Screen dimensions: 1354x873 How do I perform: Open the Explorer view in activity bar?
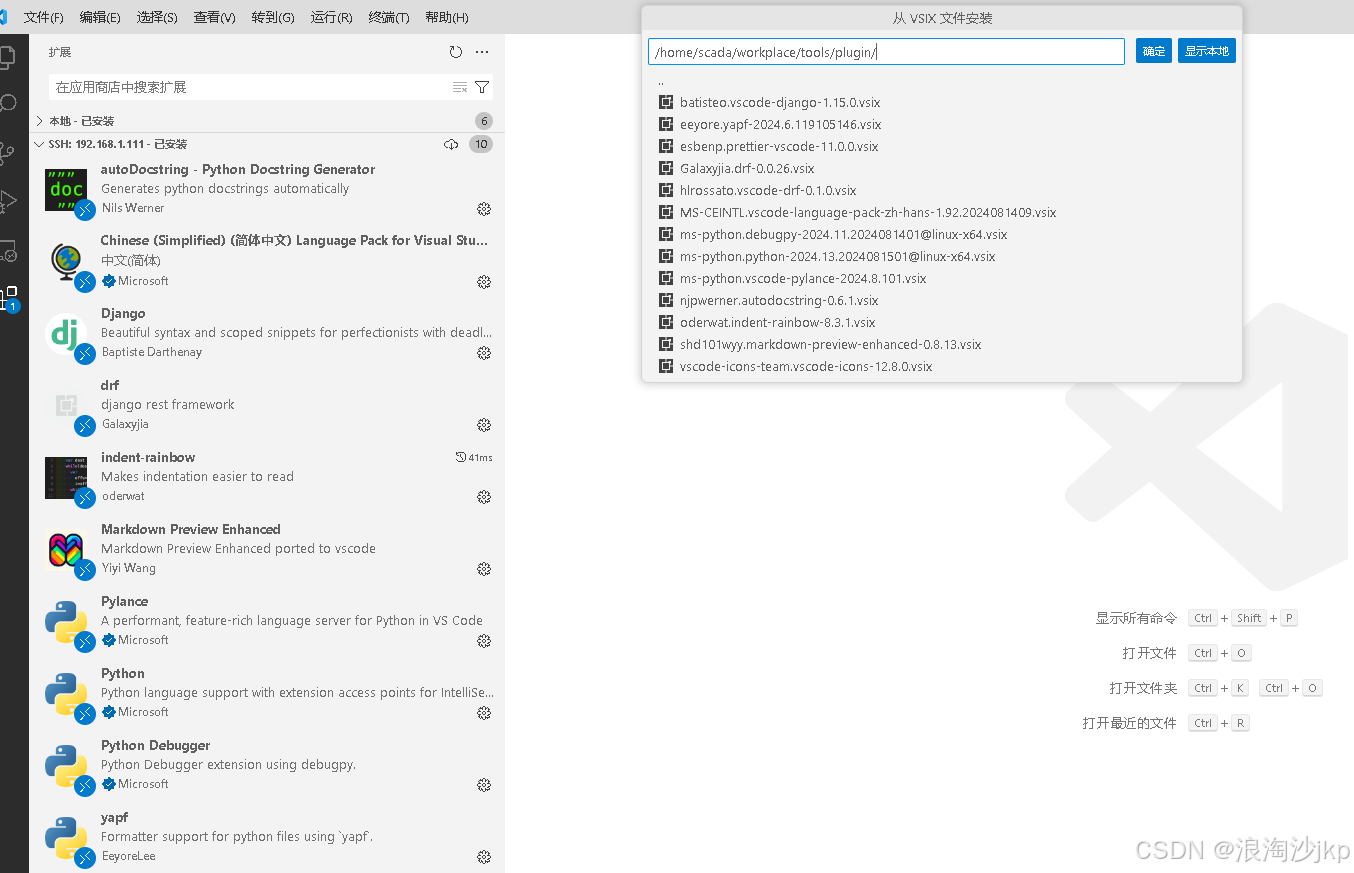[7, 56]
